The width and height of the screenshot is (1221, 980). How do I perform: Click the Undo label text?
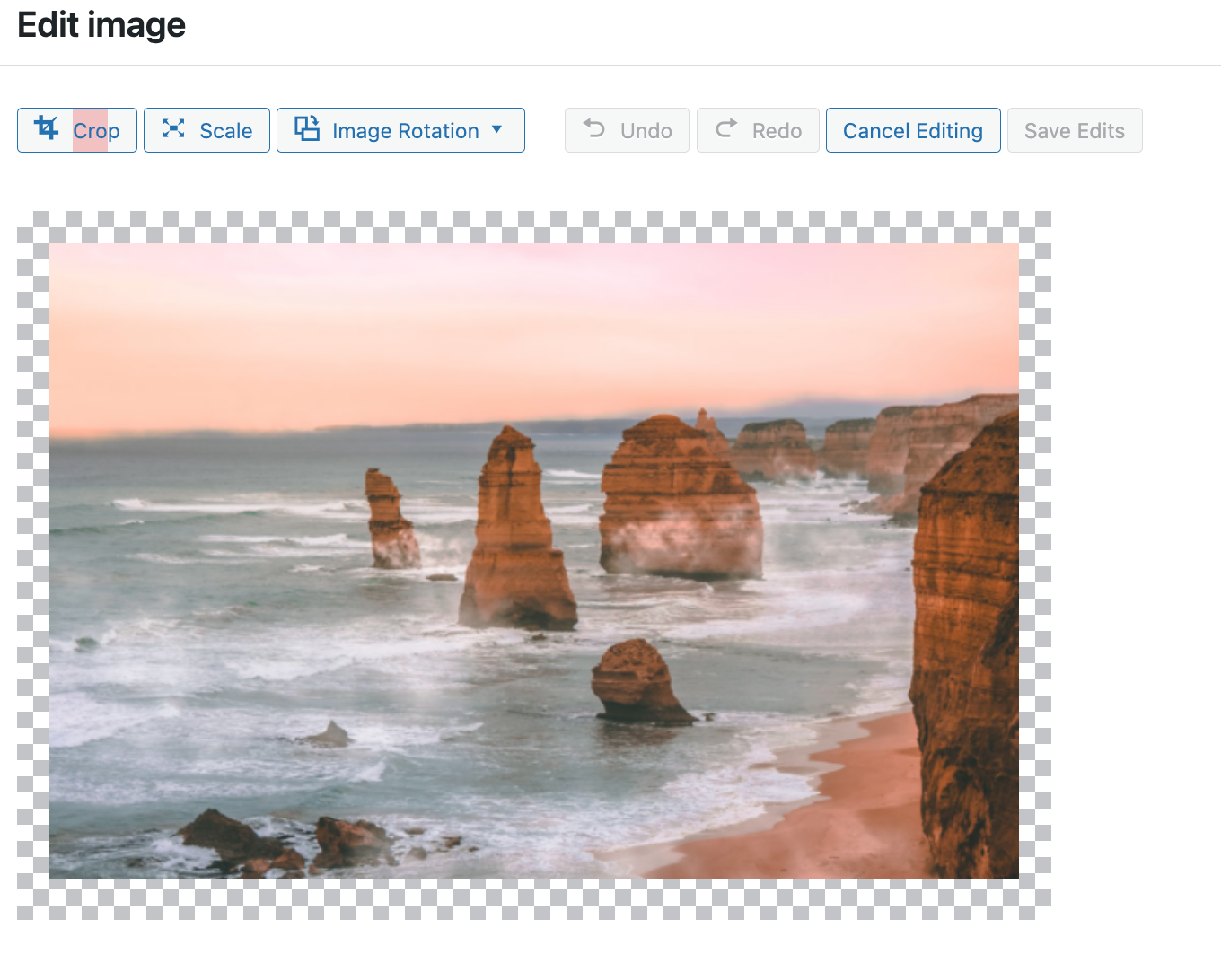point(646,131)
